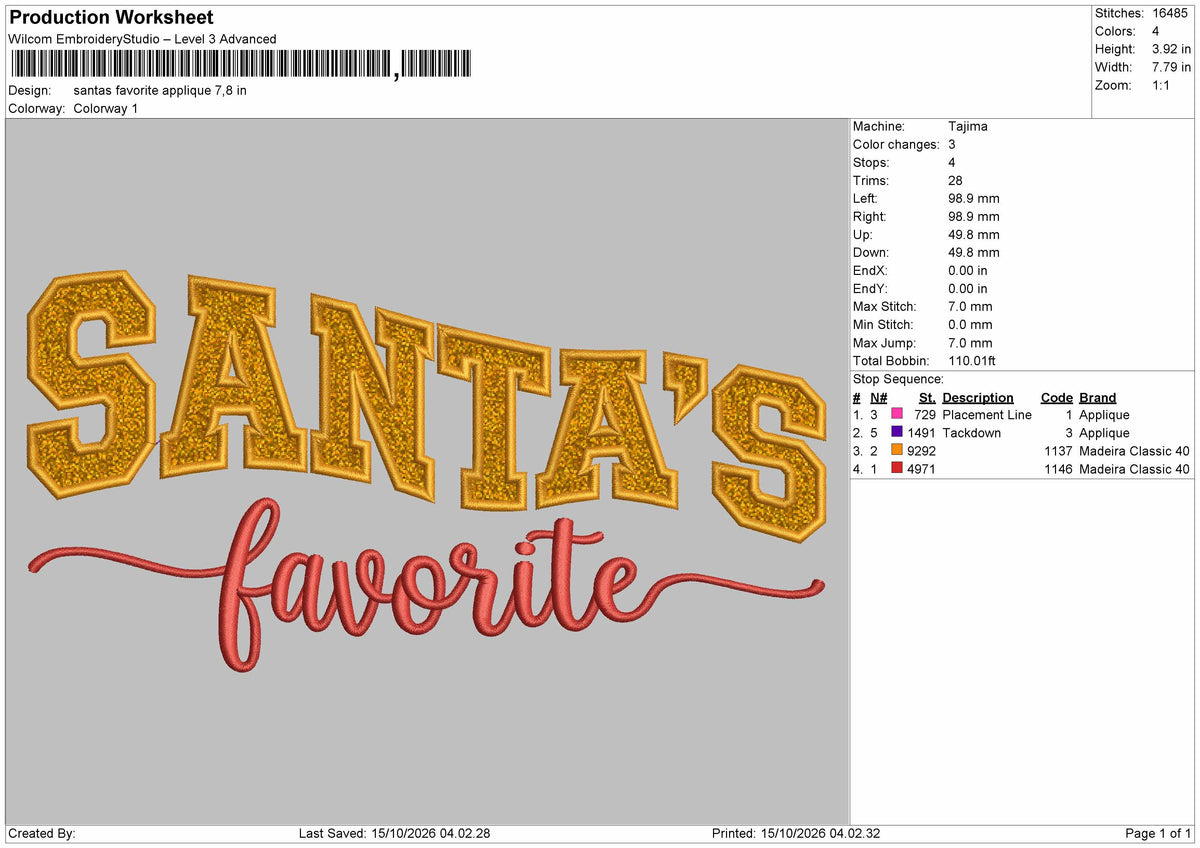Click the Color changes value 3

click(952, 144)
